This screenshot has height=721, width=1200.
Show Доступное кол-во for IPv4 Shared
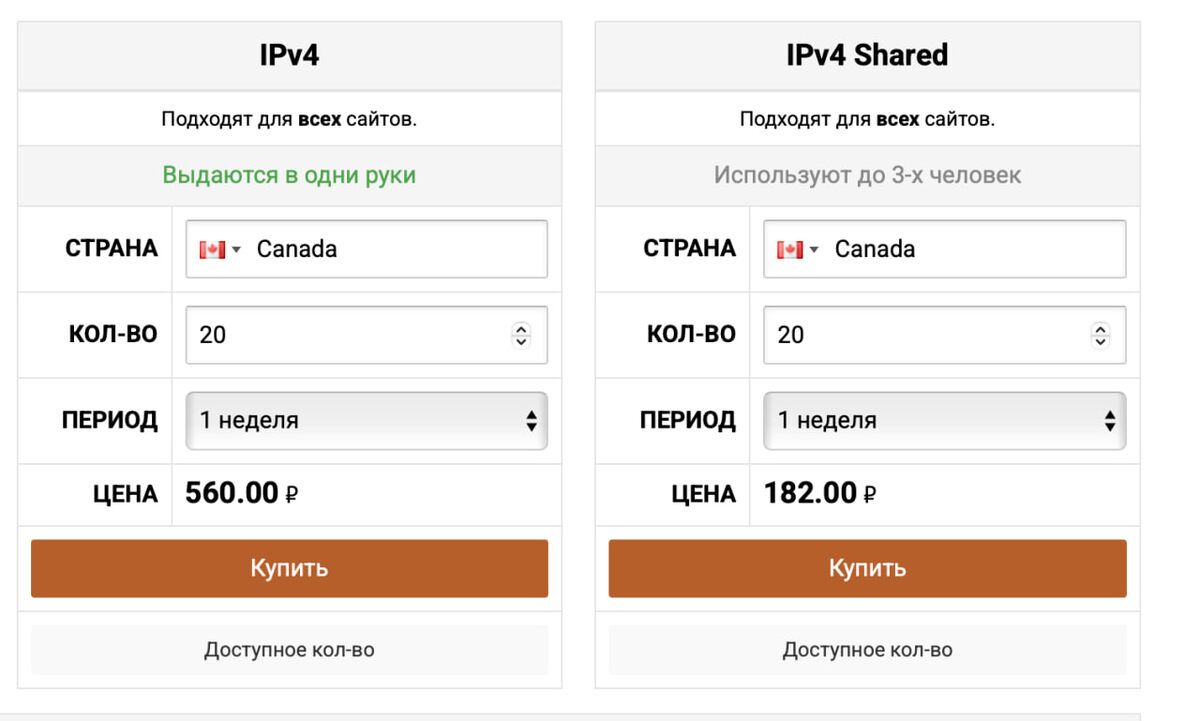coord(867,650)
